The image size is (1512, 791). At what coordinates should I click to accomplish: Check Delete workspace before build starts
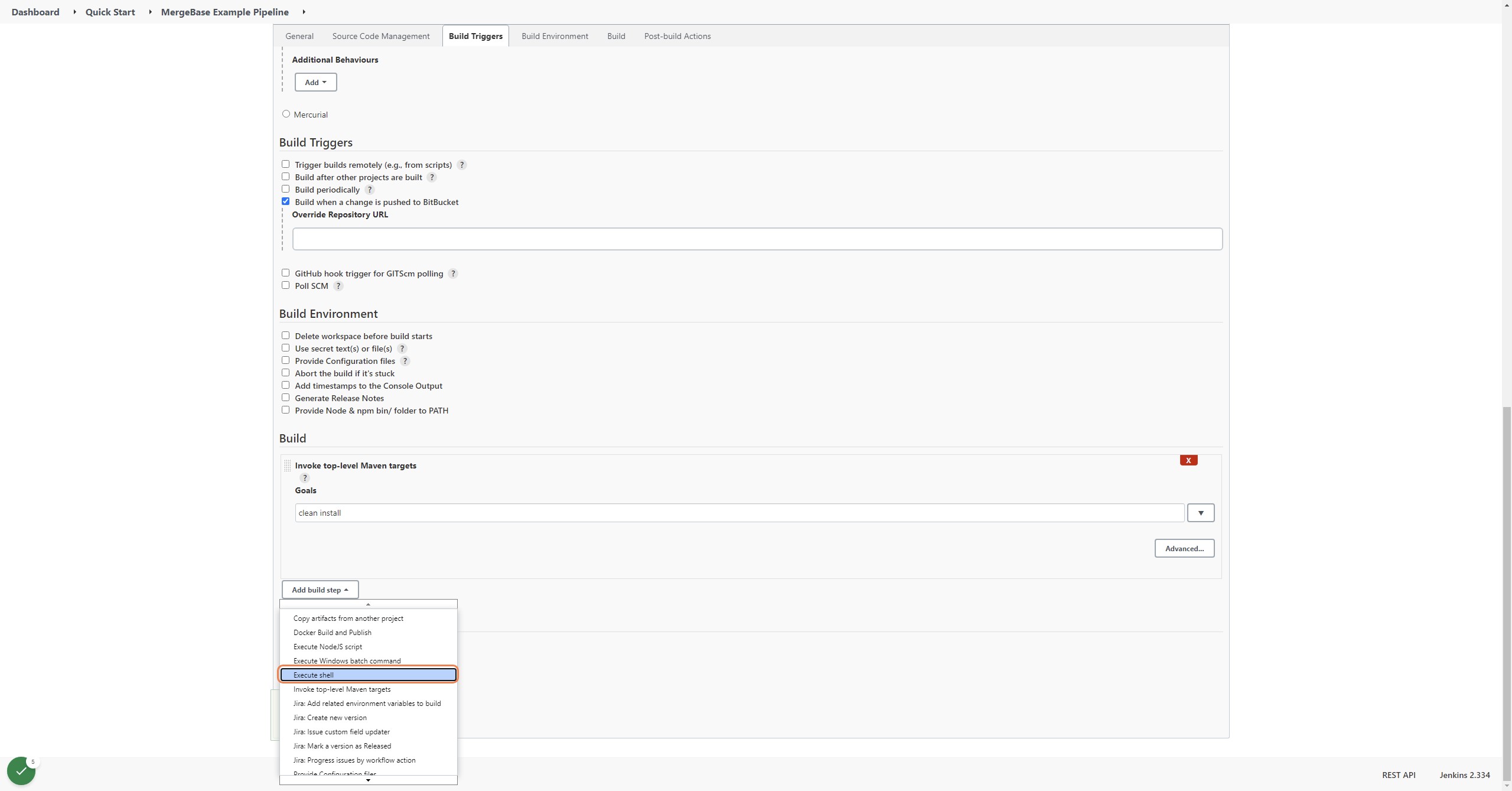pos(285,336)
